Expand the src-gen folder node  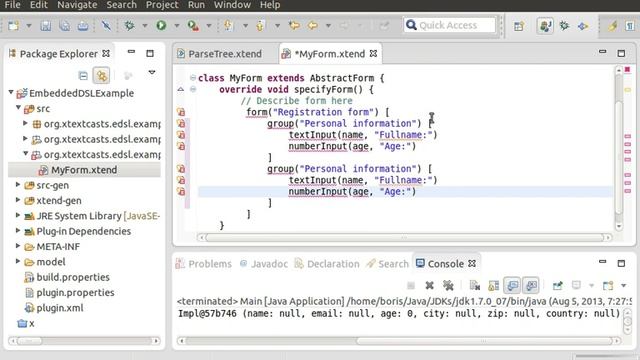18,184
